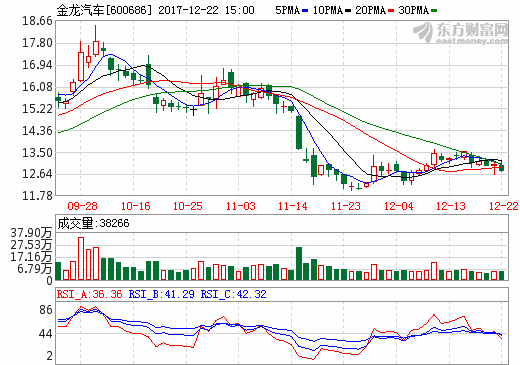Viewport: 520px width, 365px height.
Task: Click the RSI_B:41.29 indicator label
Action: pos(161,294)
